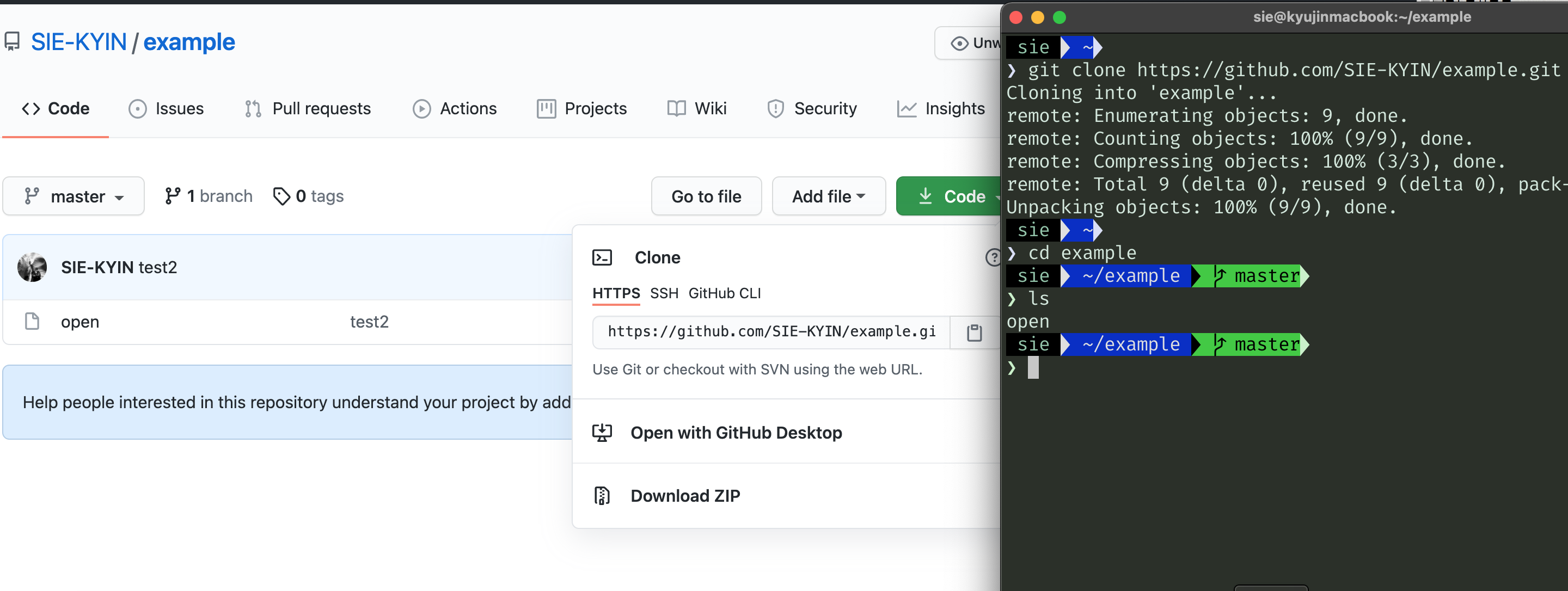Screen dimensions: 1568x591
Task: Click the Go to file button
Action: pos(706,196)
